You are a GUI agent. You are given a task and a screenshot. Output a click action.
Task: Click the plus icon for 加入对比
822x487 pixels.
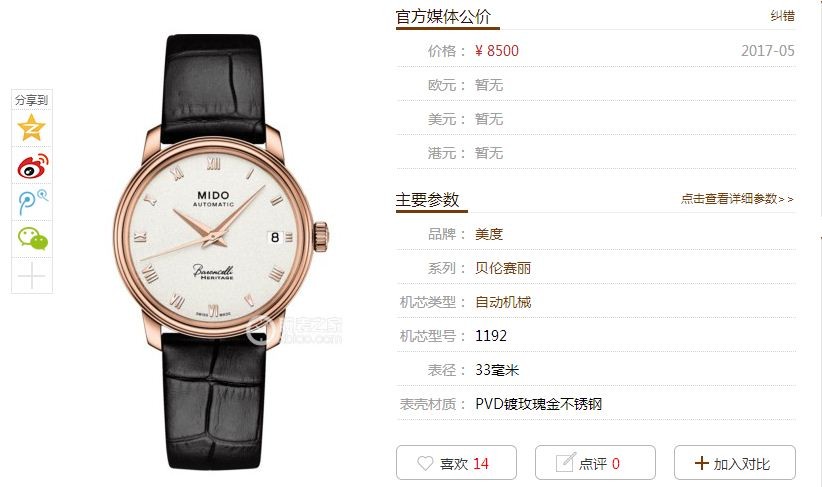pos(701,463)
